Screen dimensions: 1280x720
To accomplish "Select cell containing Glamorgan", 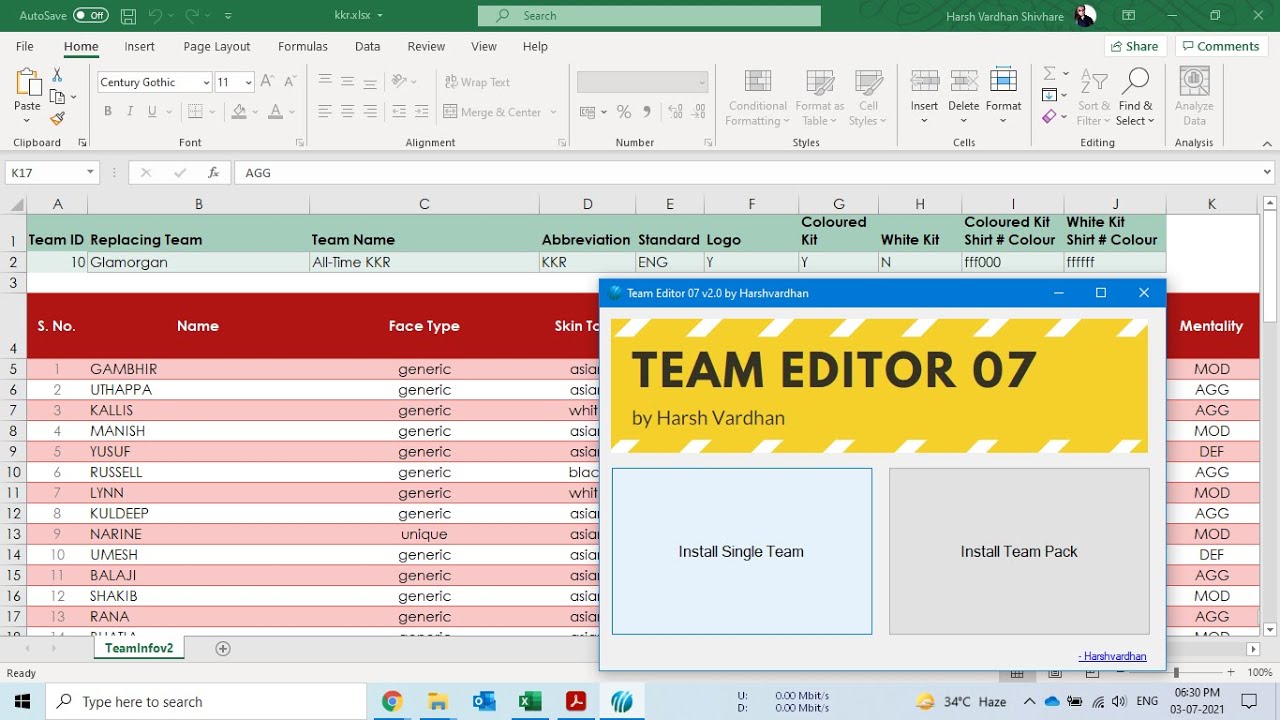I will (198, 262).
